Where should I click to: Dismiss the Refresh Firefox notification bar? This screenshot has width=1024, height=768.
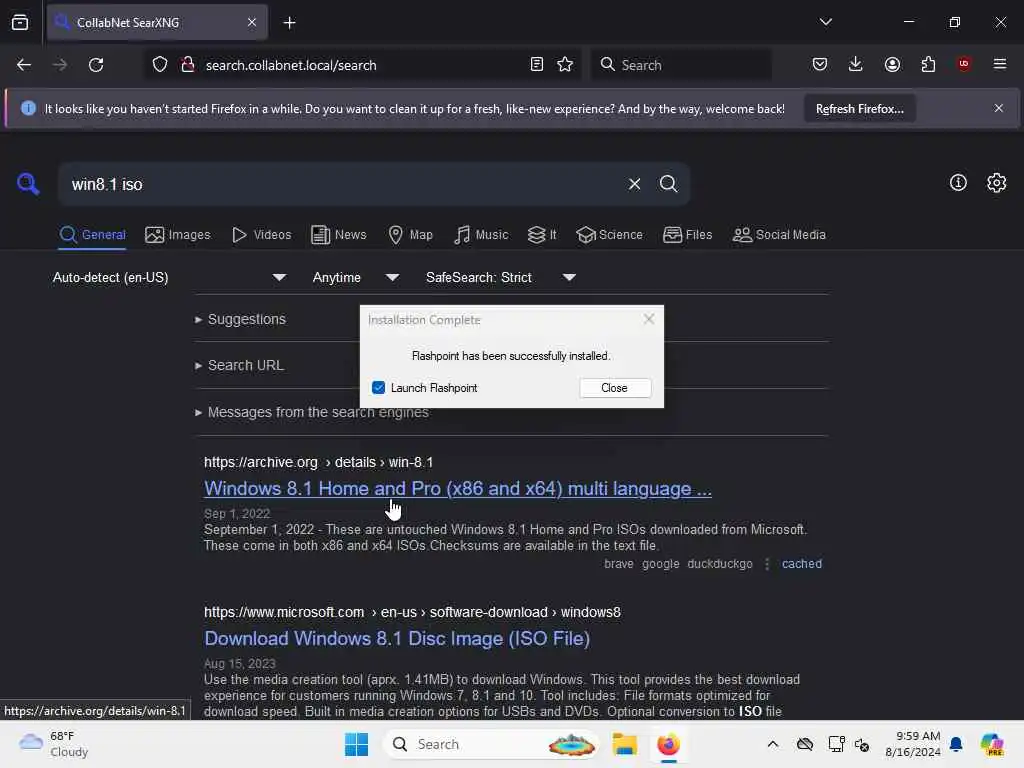[x=999, y=108]
